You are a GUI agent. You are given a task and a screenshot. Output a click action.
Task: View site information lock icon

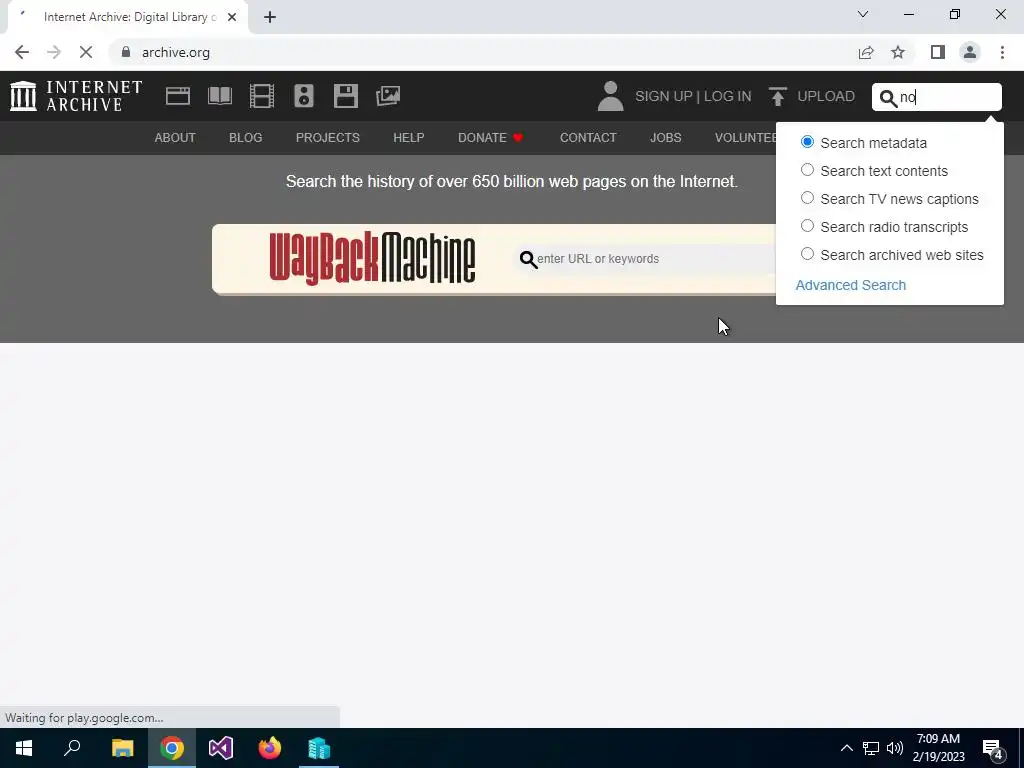click(126, 52)
